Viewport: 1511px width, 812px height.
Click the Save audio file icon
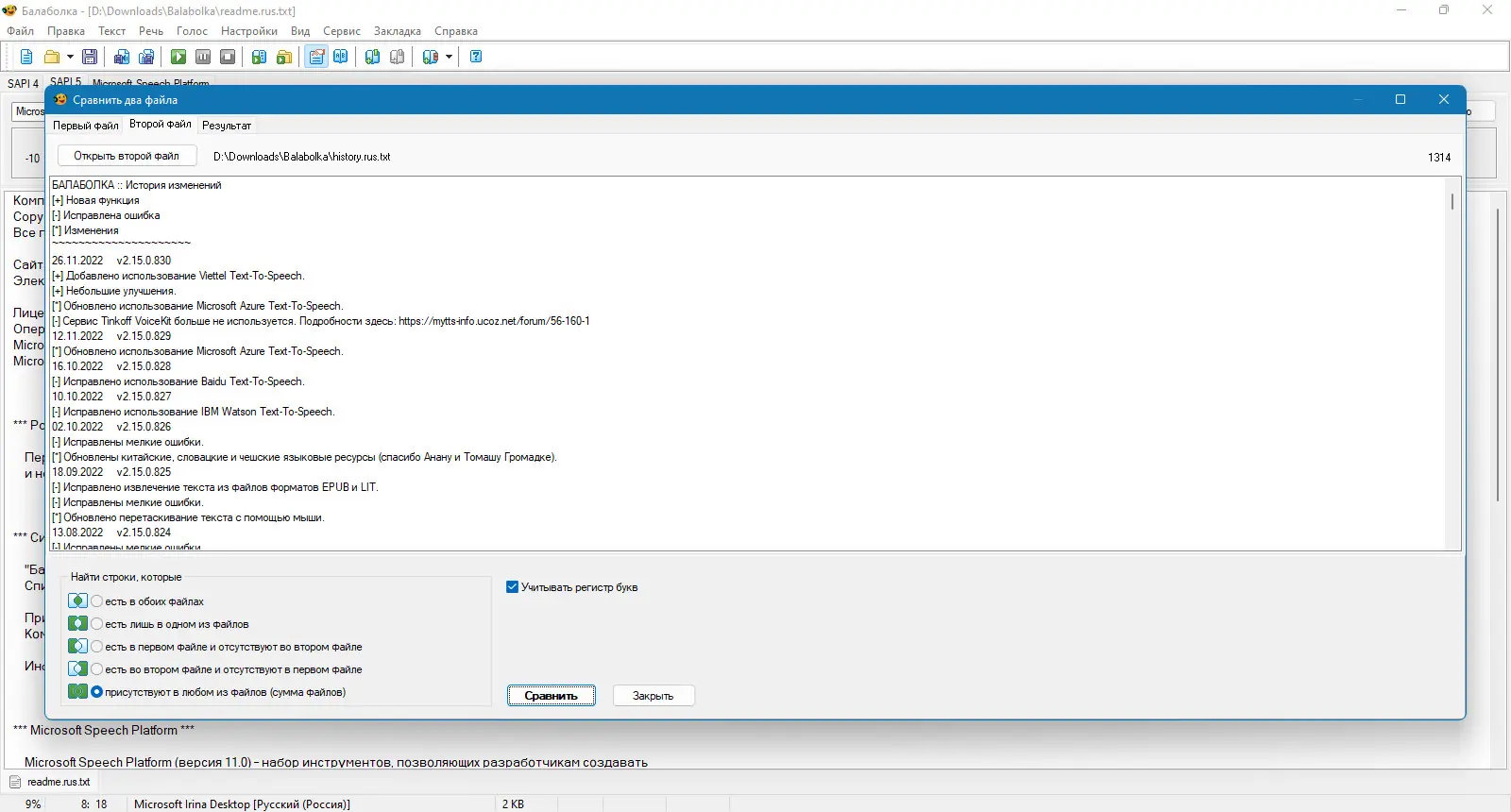tap(122, 57)
